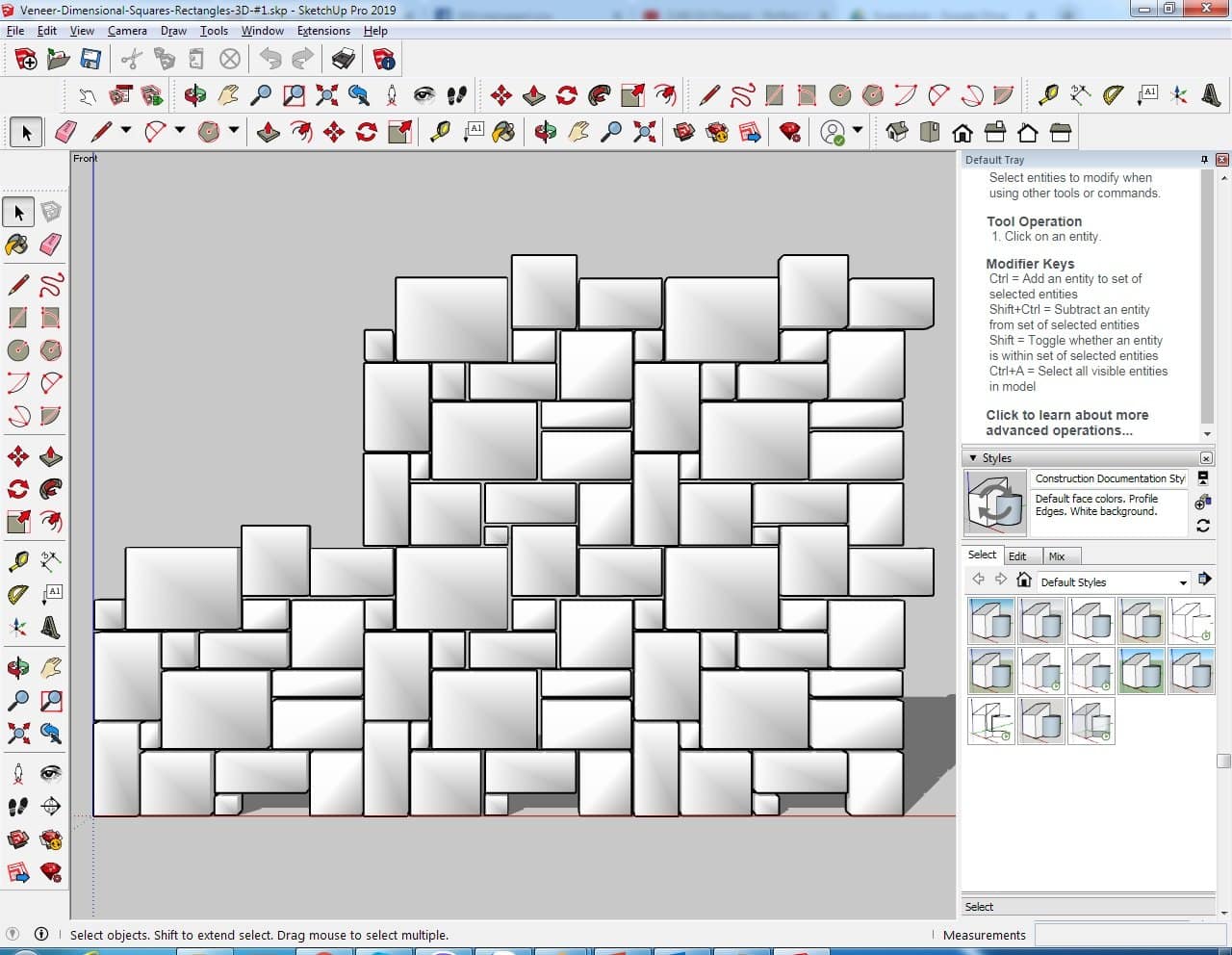Save the model with the floppy disk icon

coord(90,60)
